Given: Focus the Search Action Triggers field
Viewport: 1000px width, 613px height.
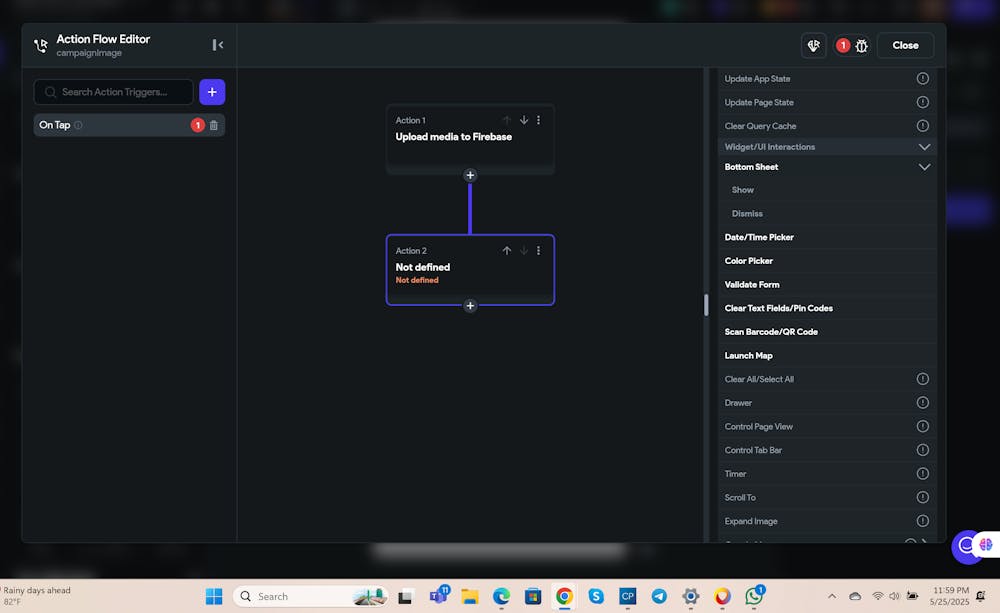Looking at the screenshot, I should [114, 92].
